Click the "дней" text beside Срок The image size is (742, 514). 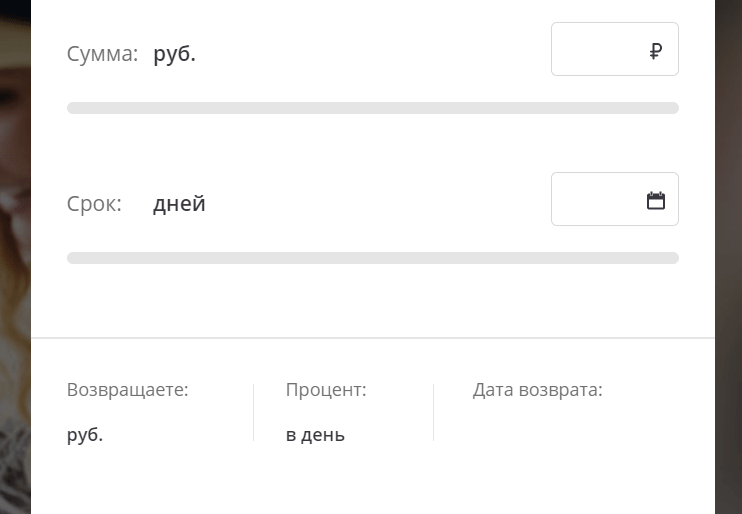click(179, 204)
